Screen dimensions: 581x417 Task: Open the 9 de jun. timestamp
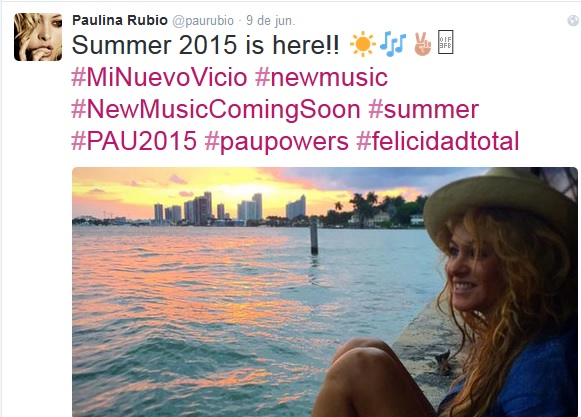[271, 20]
